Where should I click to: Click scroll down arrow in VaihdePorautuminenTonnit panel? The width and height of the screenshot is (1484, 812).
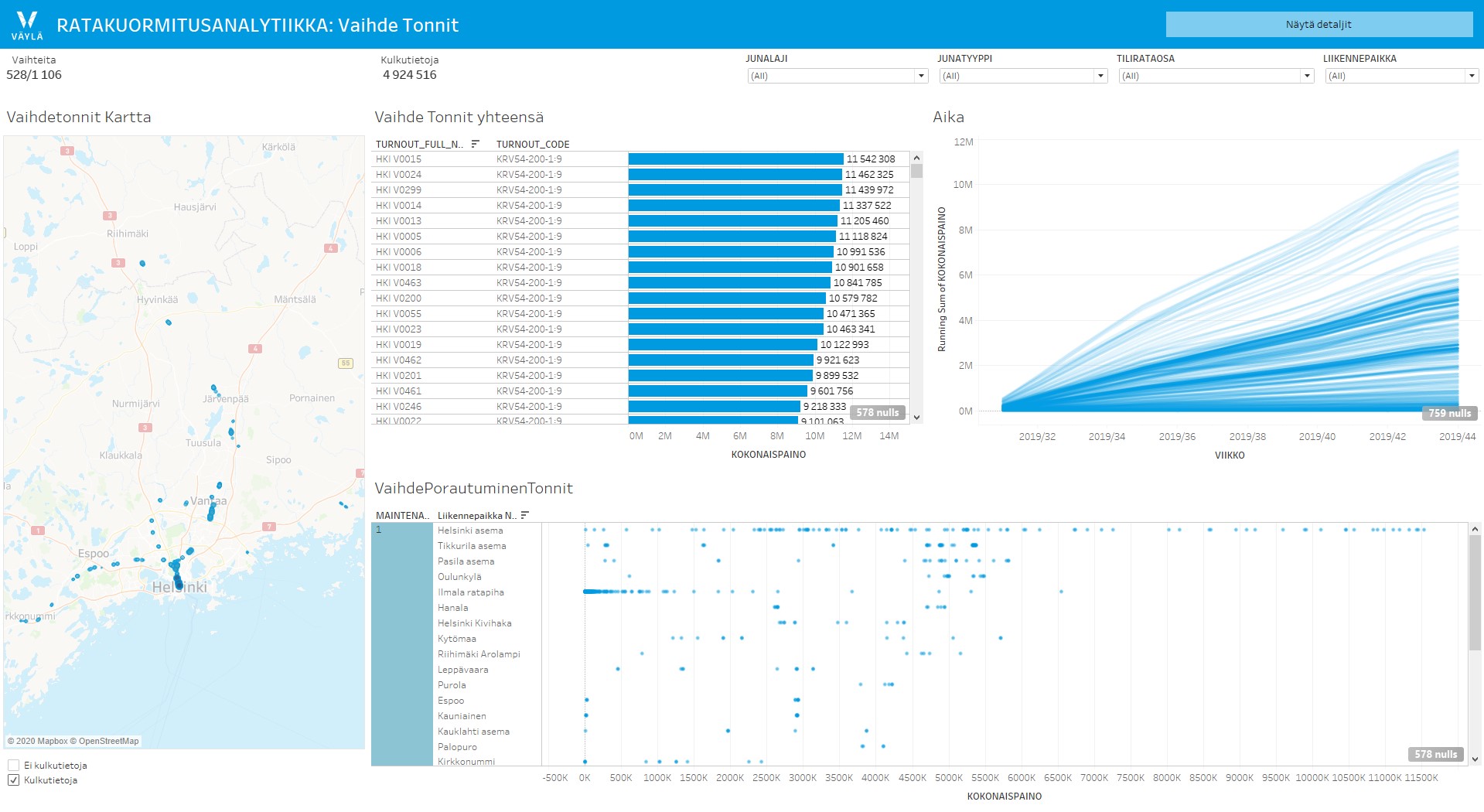(x=1475, y=759)
